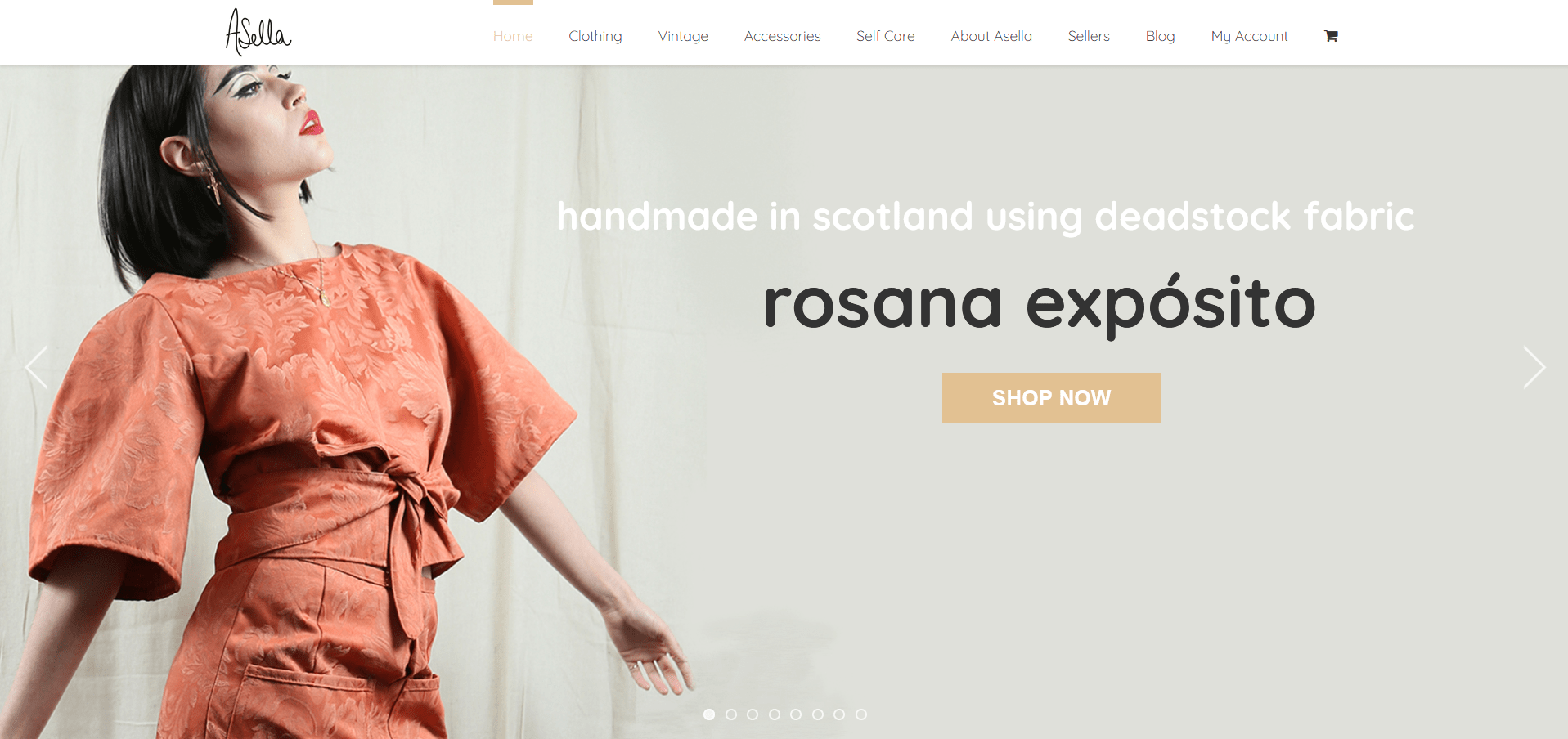Show the last slide dot
The width and height of the screenshot is (1568, 739).
point(861,714)
